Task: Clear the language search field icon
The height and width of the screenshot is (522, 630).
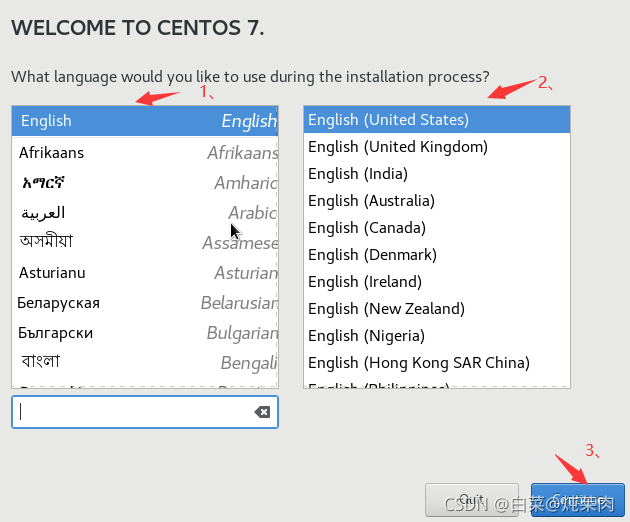Action: point(262,412)
